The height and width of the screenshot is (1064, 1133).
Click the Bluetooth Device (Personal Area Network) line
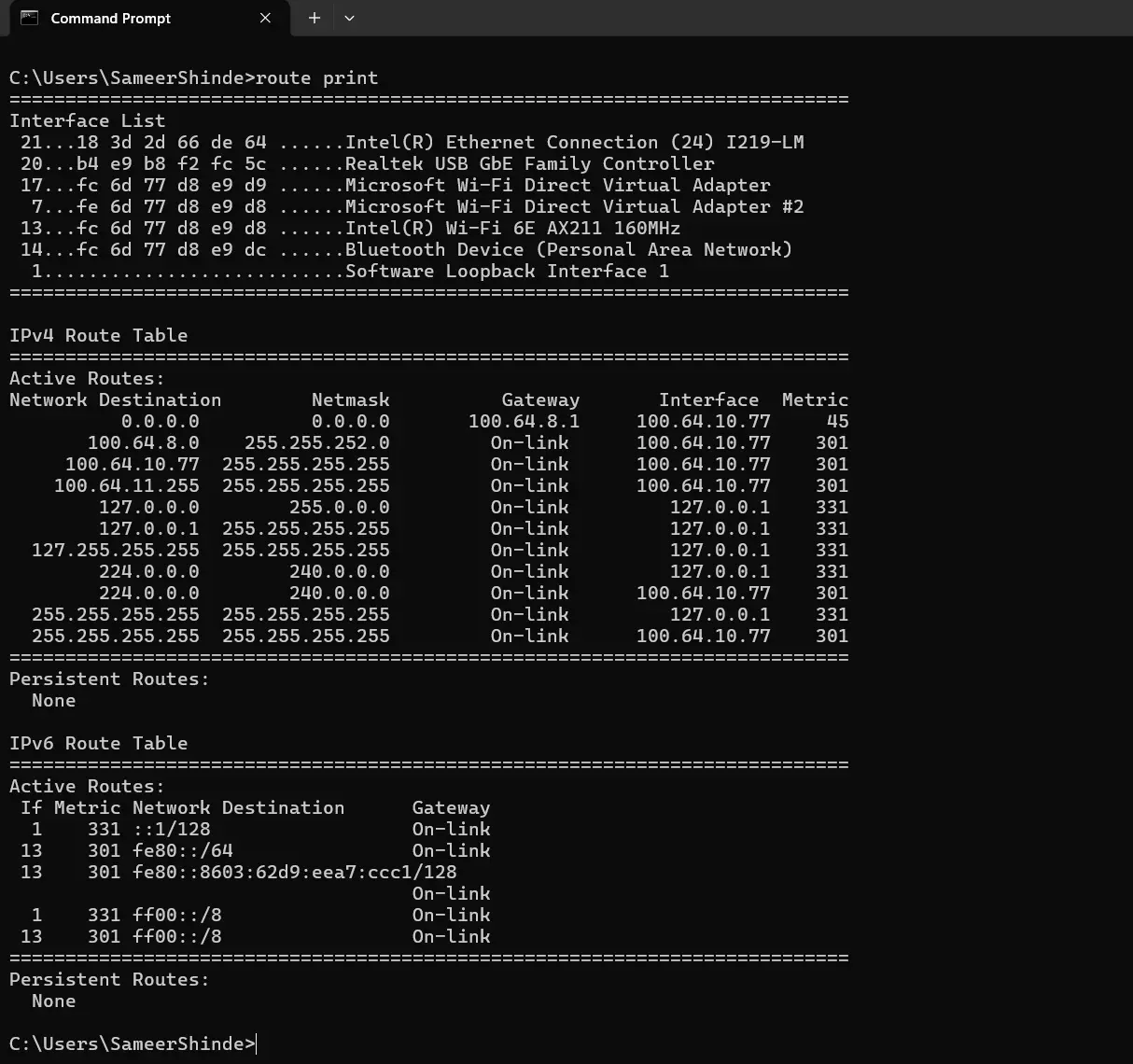coord(406,249)
